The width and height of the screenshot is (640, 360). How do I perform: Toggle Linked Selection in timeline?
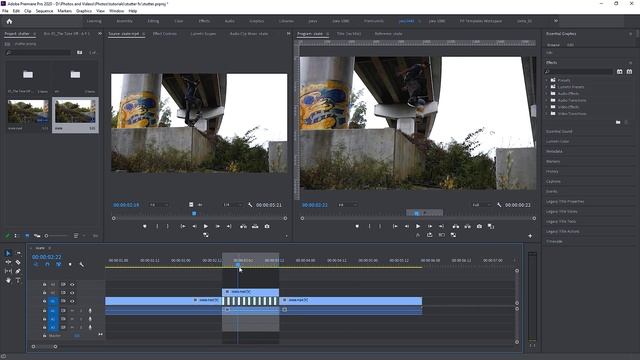[x=58, y=264]
